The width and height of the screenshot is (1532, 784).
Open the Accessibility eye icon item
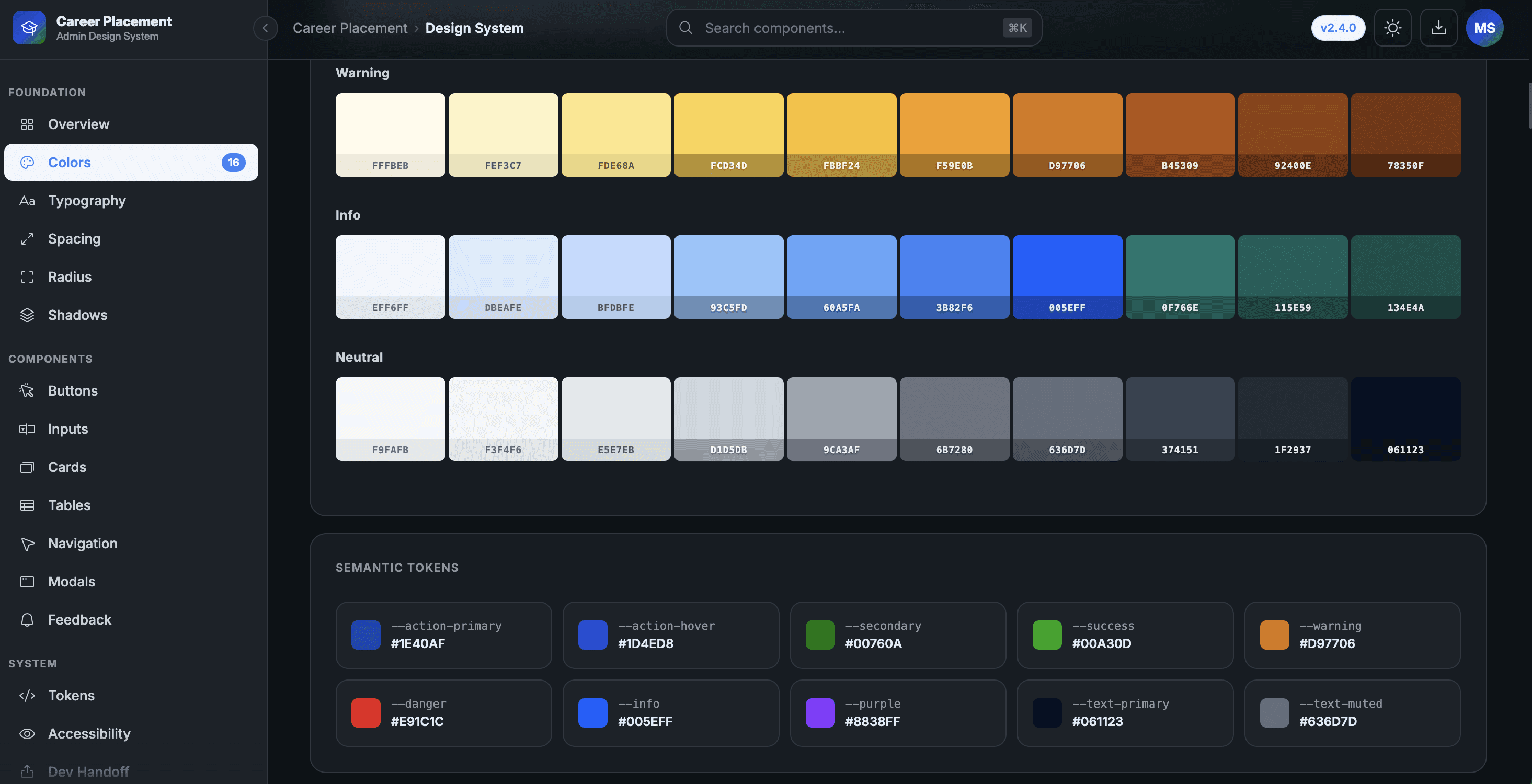(x=27, y=734)
